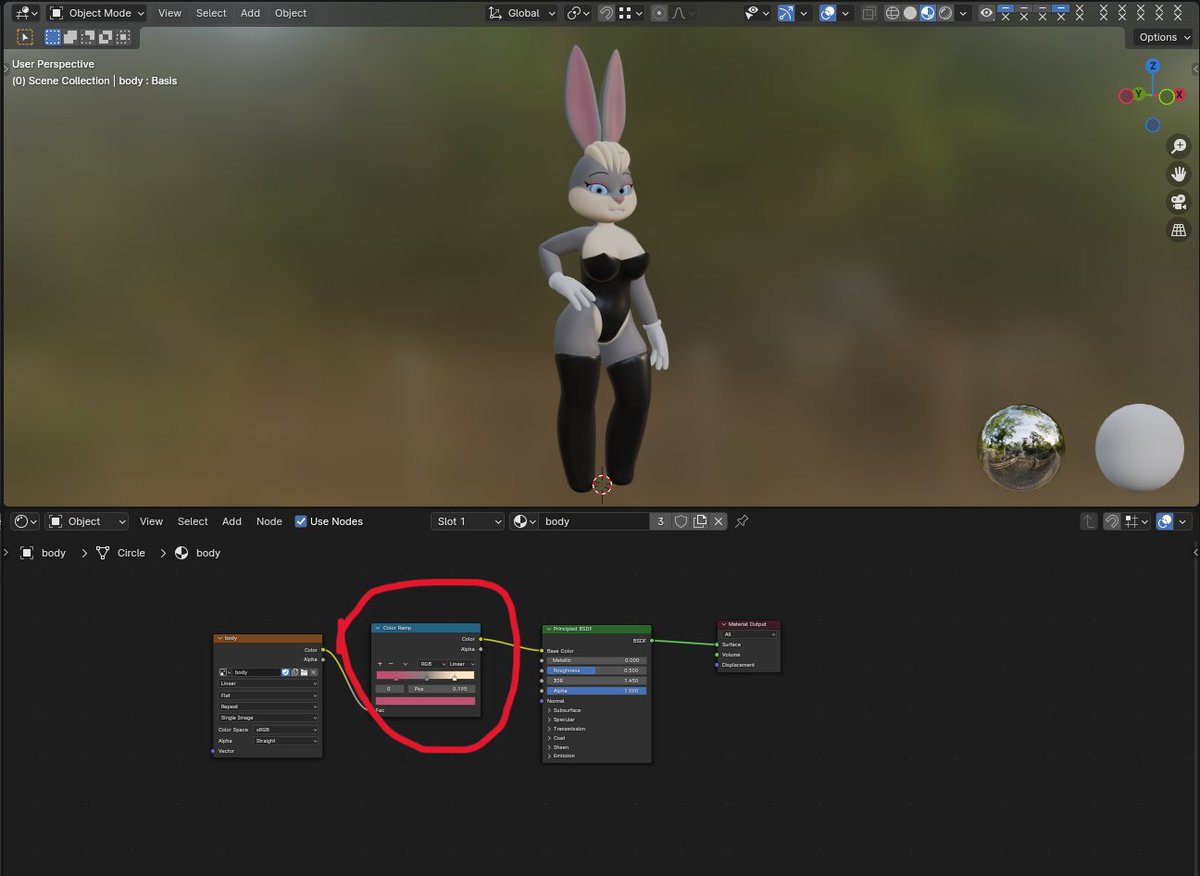Click the body material name field
Image resolution: width=1200 pixels, height=876 pixels.
595,521
